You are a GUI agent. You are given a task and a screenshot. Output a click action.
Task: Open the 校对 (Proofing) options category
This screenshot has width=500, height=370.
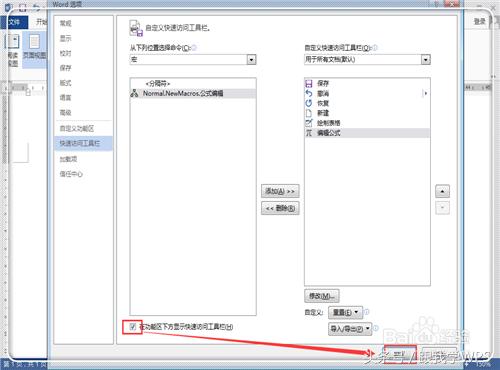pyautogui.click(x=65, y=53)
